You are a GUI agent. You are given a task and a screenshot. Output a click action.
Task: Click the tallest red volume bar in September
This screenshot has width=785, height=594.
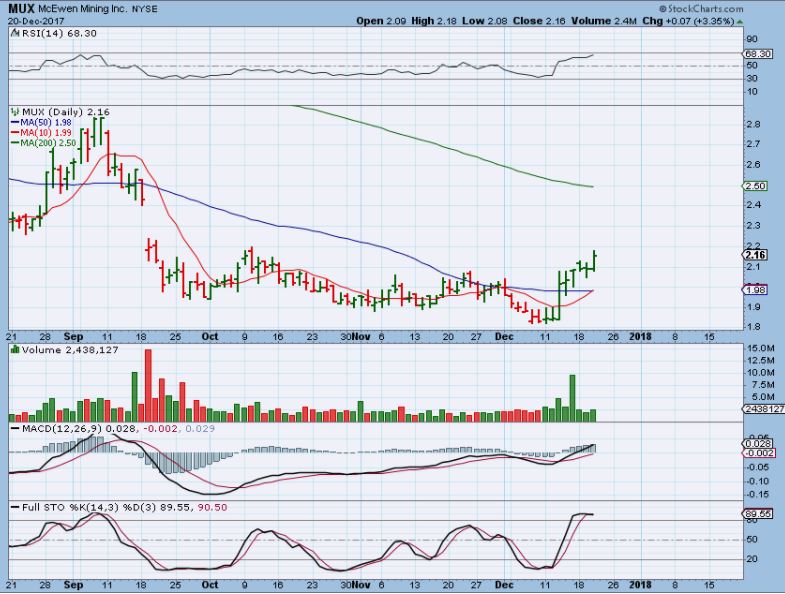pyautogui.click(x=148, y=386)
